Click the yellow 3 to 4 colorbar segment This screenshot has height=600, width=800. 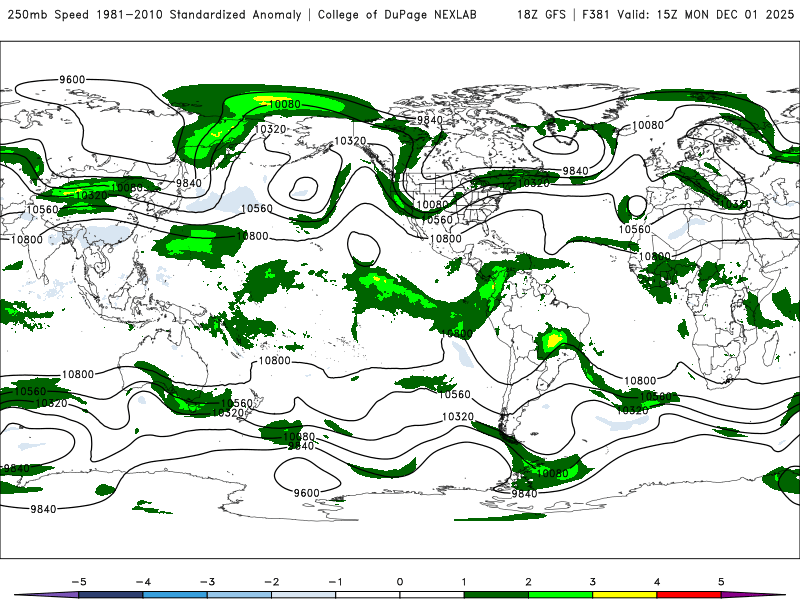[x=624, y=595]
